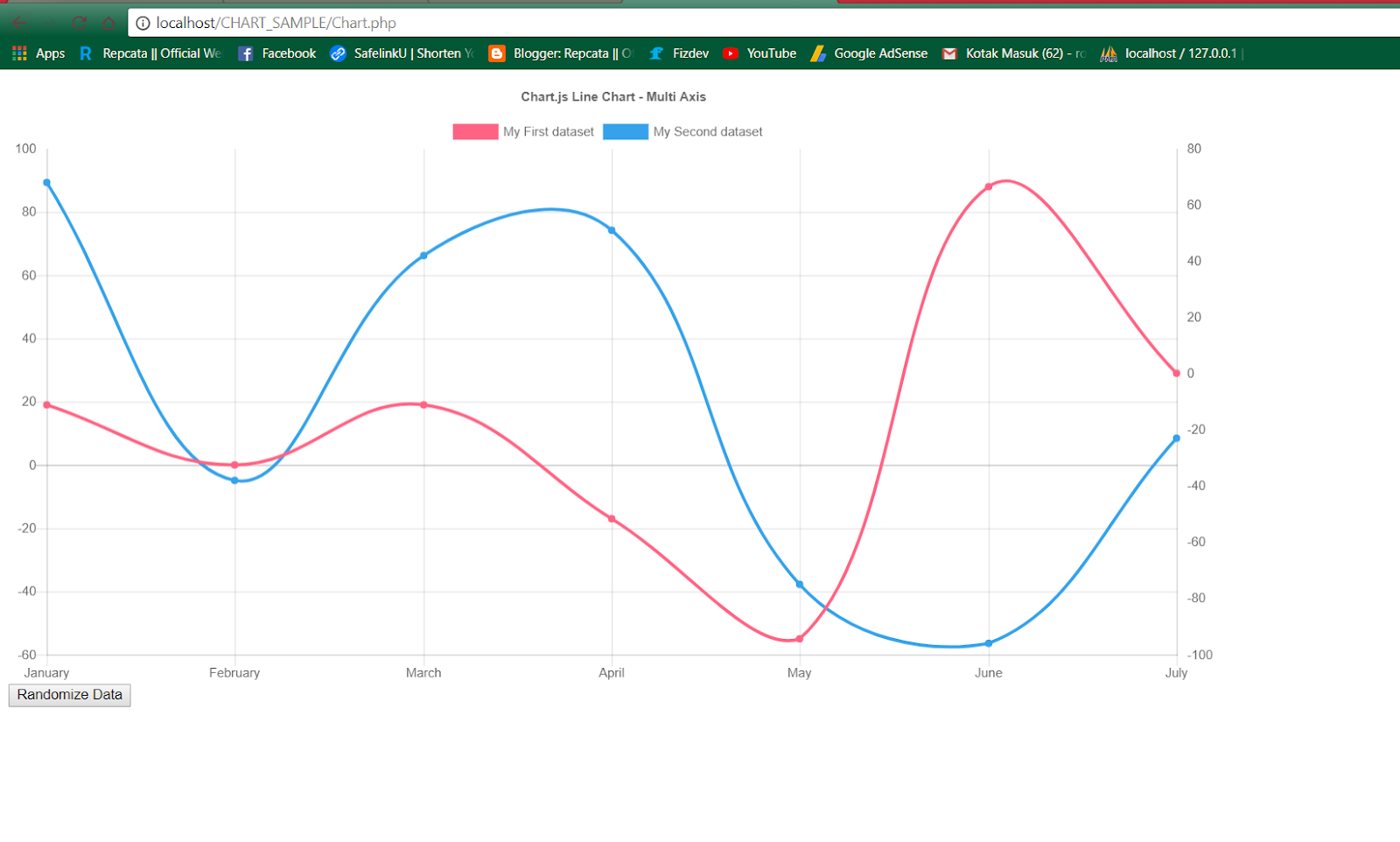Click the browser home icon
Viewport: 1400px width, 842px height.
[108, 24]
